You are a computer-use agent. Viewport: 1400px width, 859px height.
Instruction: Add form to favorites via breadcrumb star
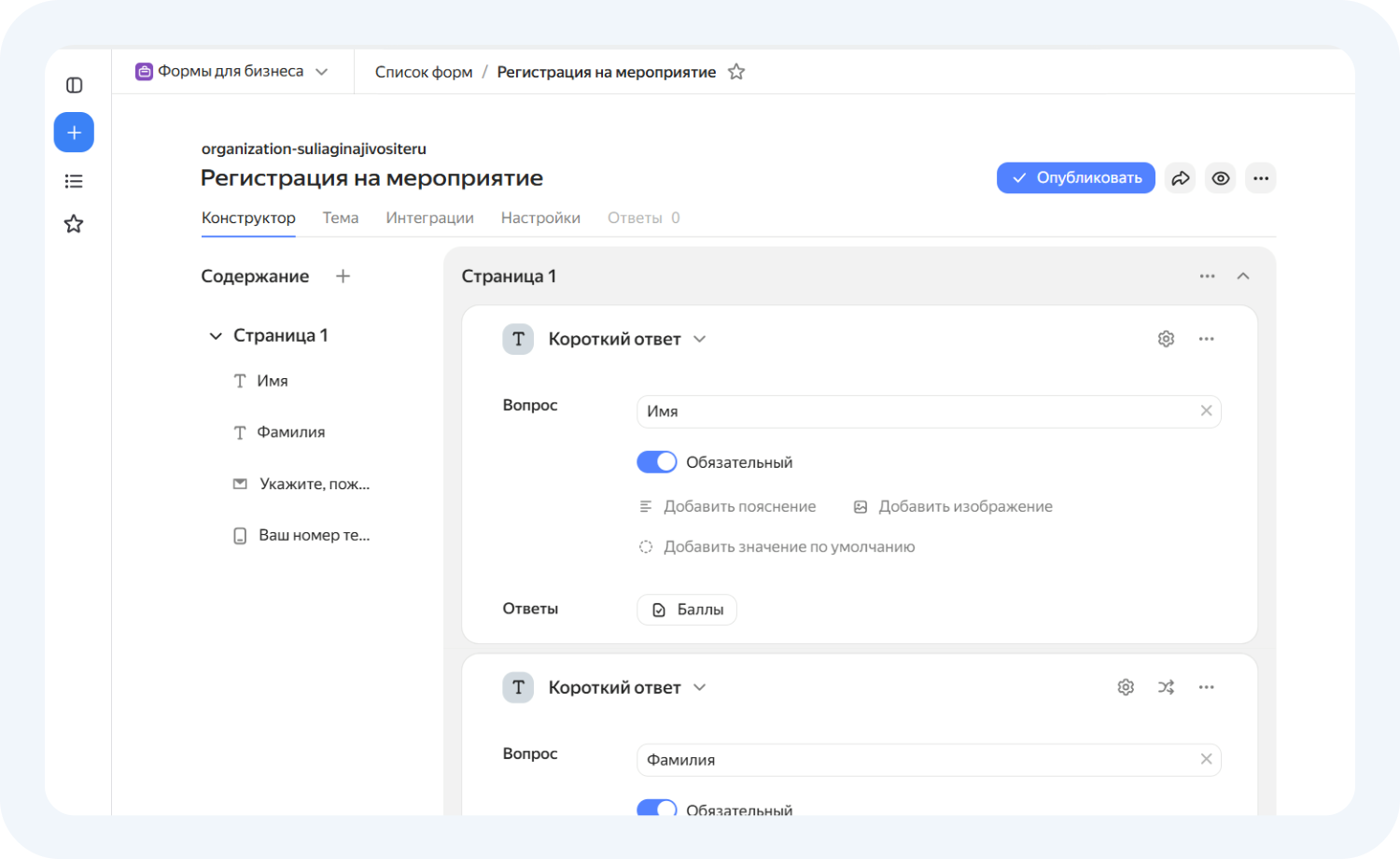(736, 72)
